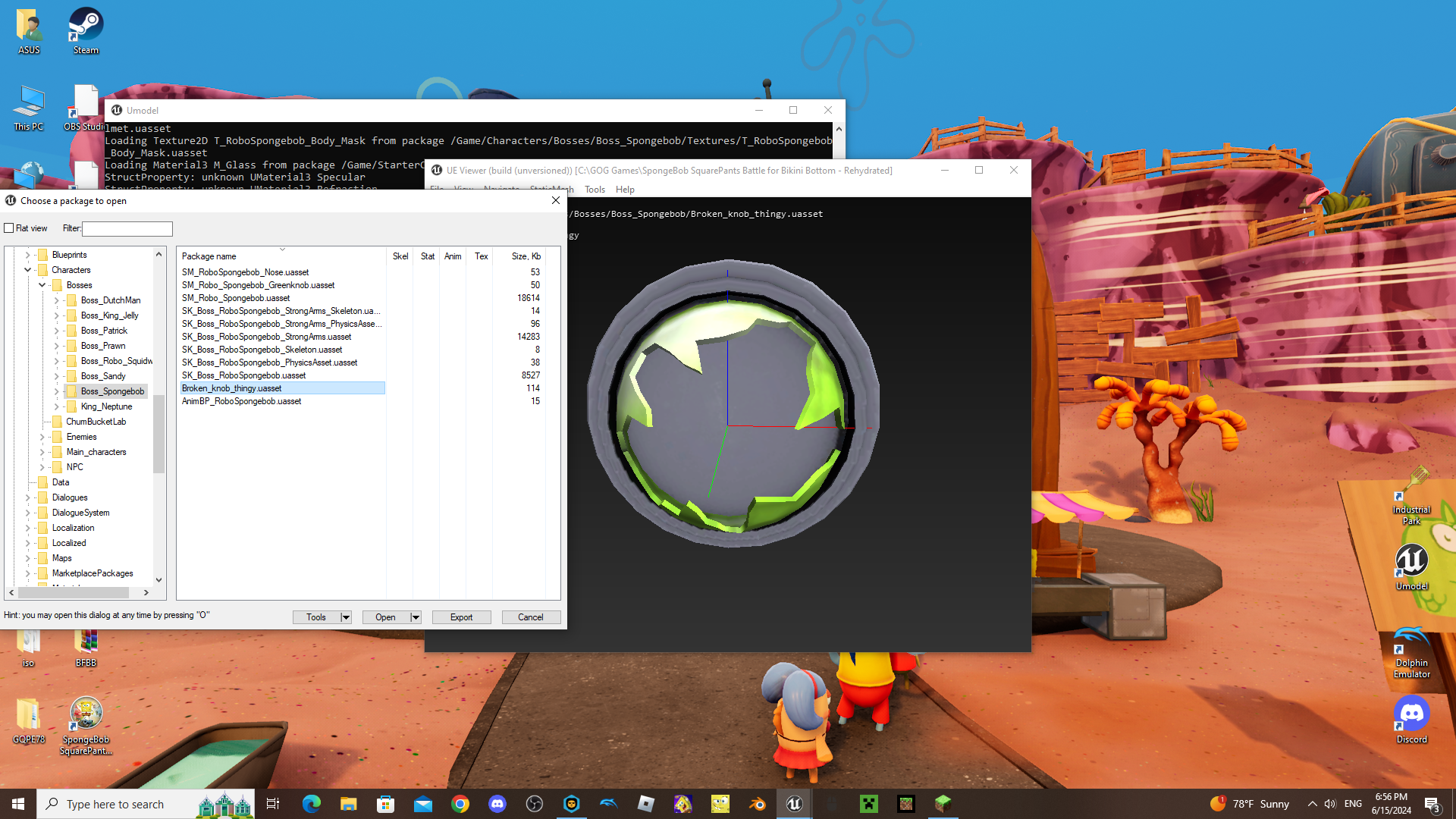Expand the Maps folder

pyautogui.click(x=28, y=558)
